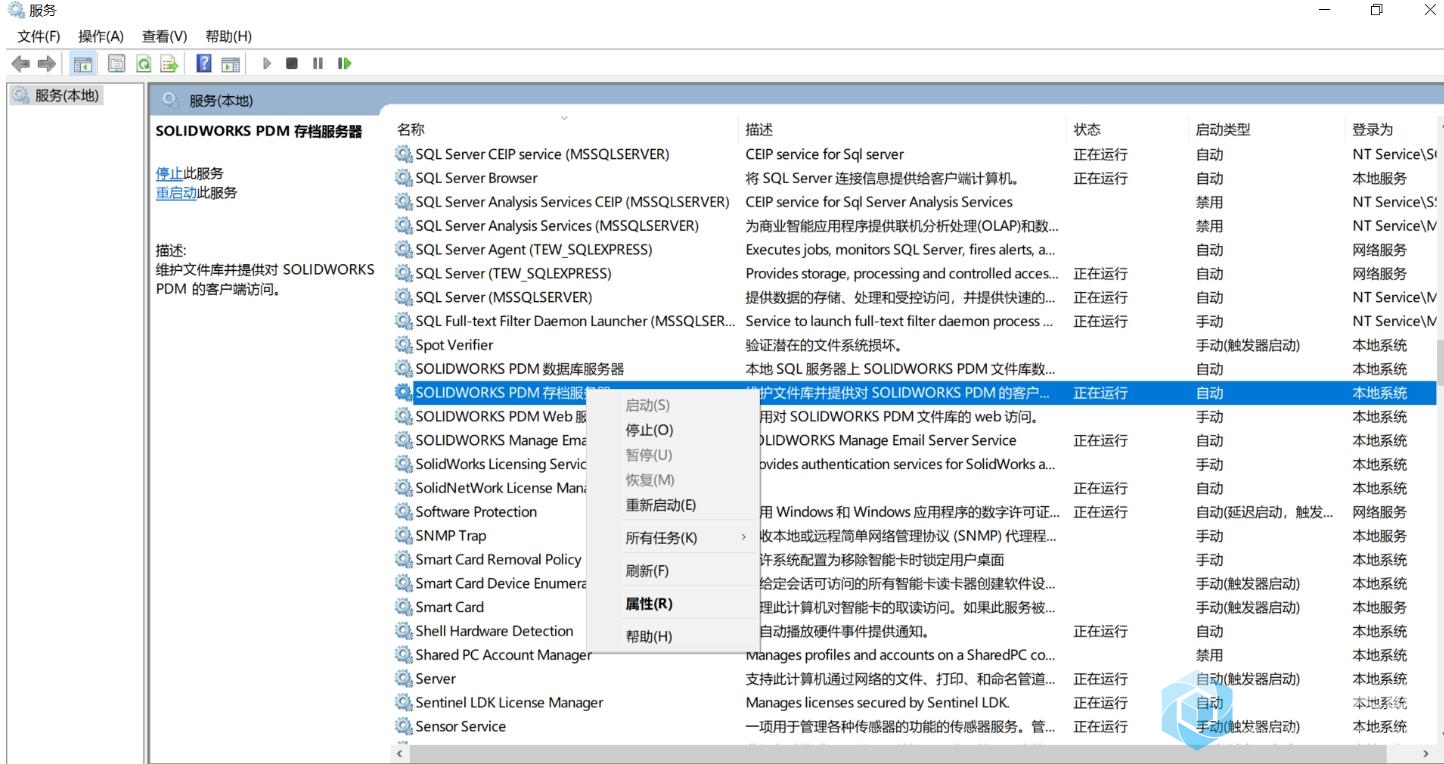
Task: Choose 刷新(F) in the context menu
Action: 672,571
